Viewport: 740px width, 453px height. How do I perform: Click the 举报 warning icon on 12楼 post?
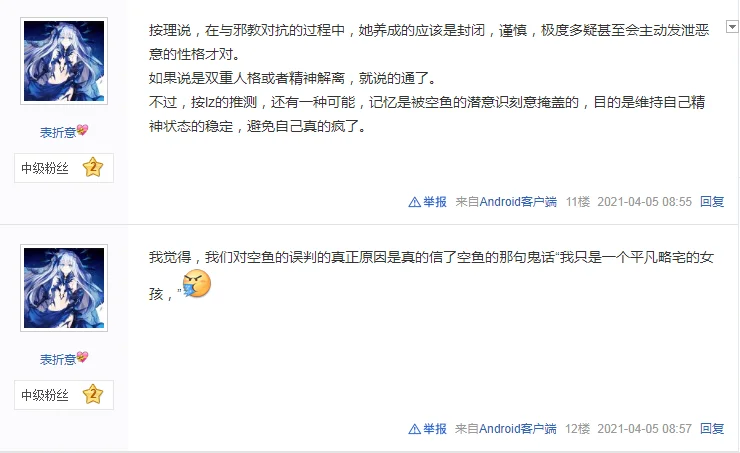tap(414, 429)
